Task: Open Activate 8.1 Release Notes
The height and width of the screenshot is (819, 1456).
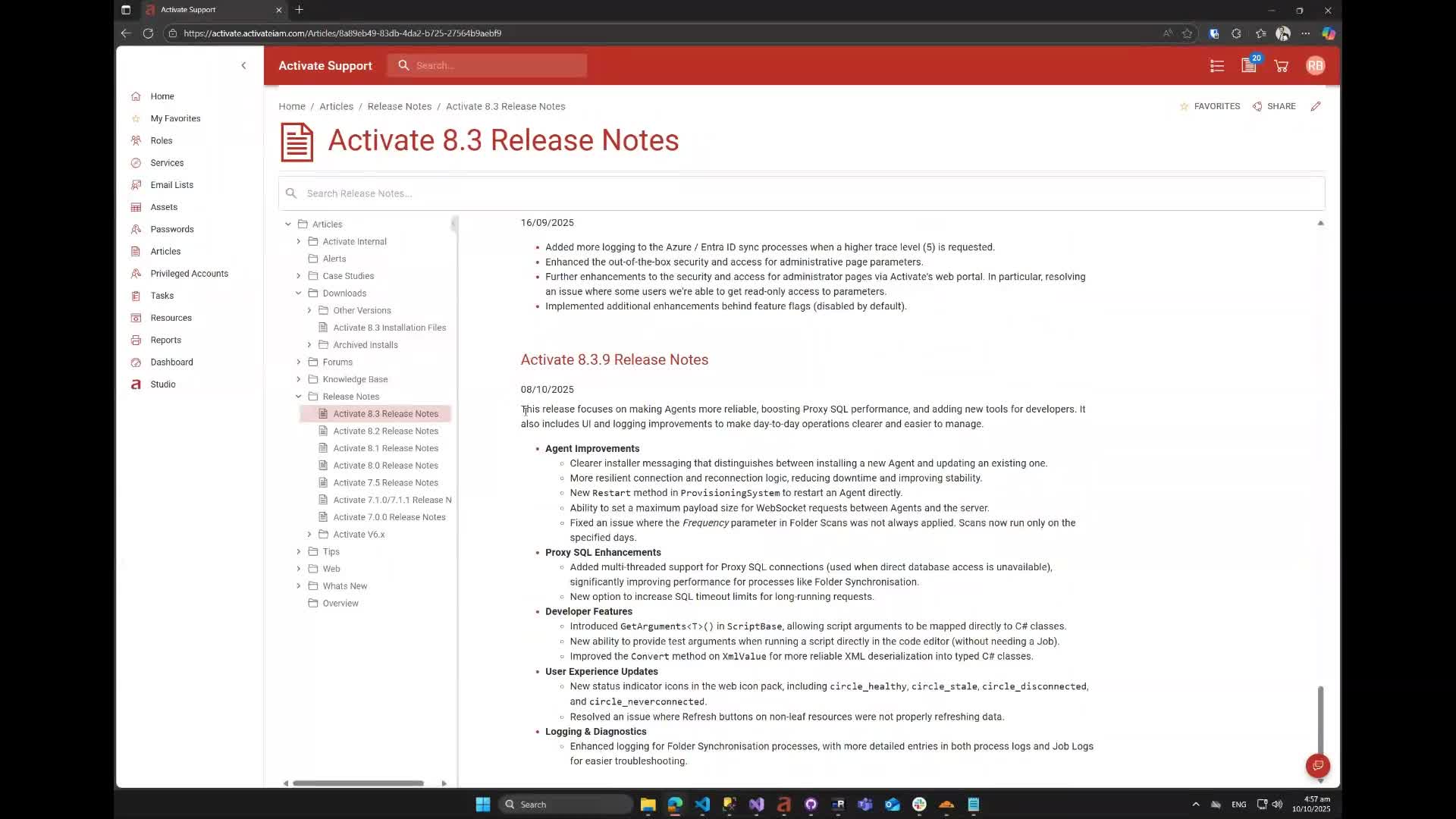Action: point(385,449)
